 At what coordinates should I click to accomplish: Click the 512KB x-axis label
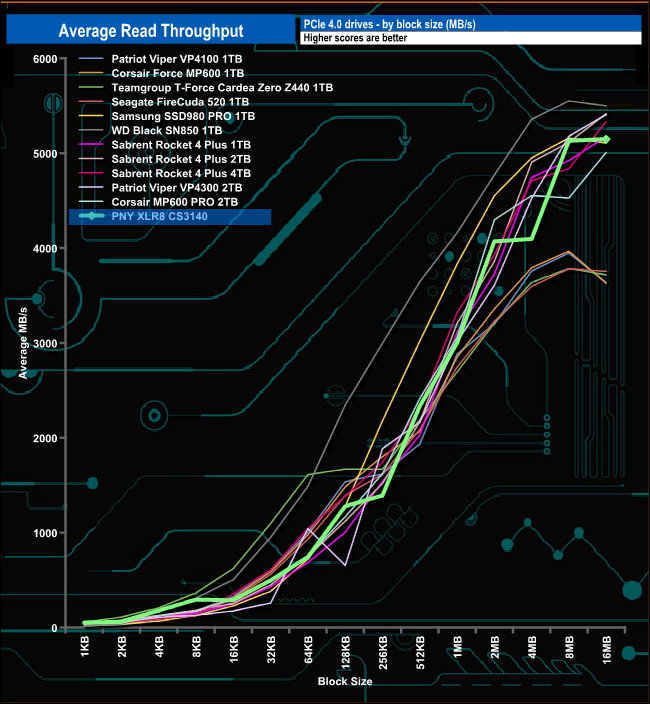[420, 652]
